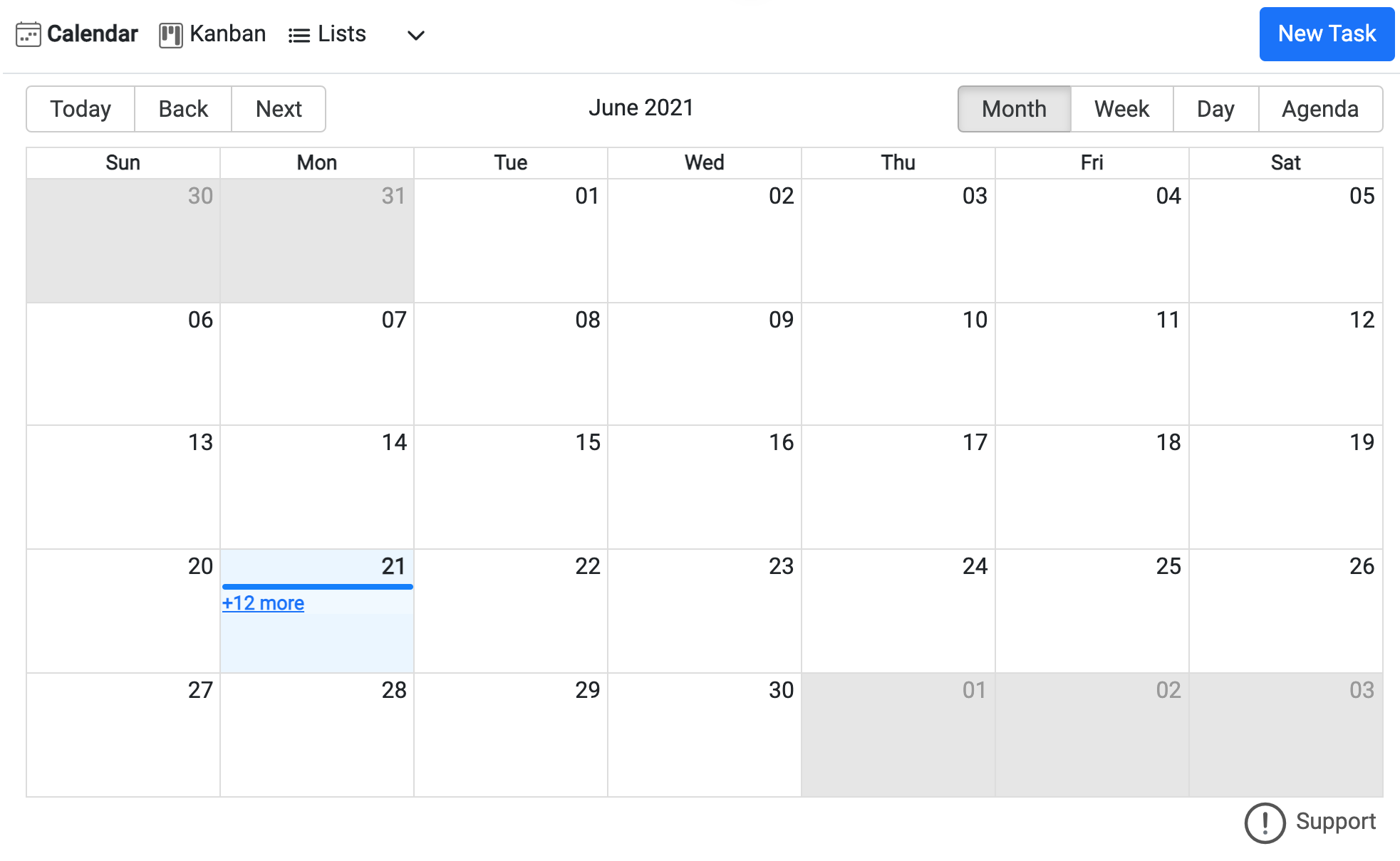Create a New Task
Viewport: 1400px width, 861px height.
1326,34
